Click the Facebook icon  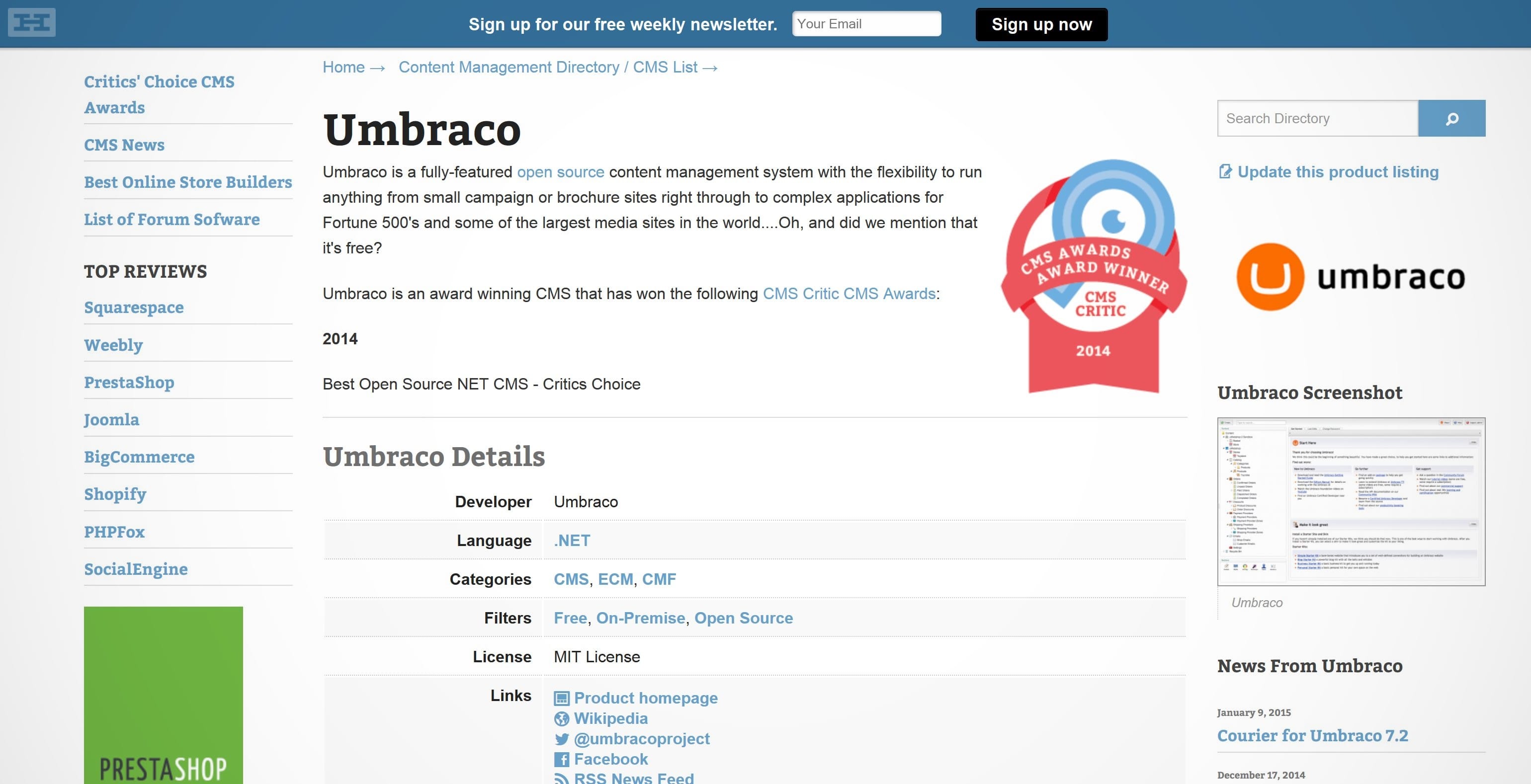point(562,759)
